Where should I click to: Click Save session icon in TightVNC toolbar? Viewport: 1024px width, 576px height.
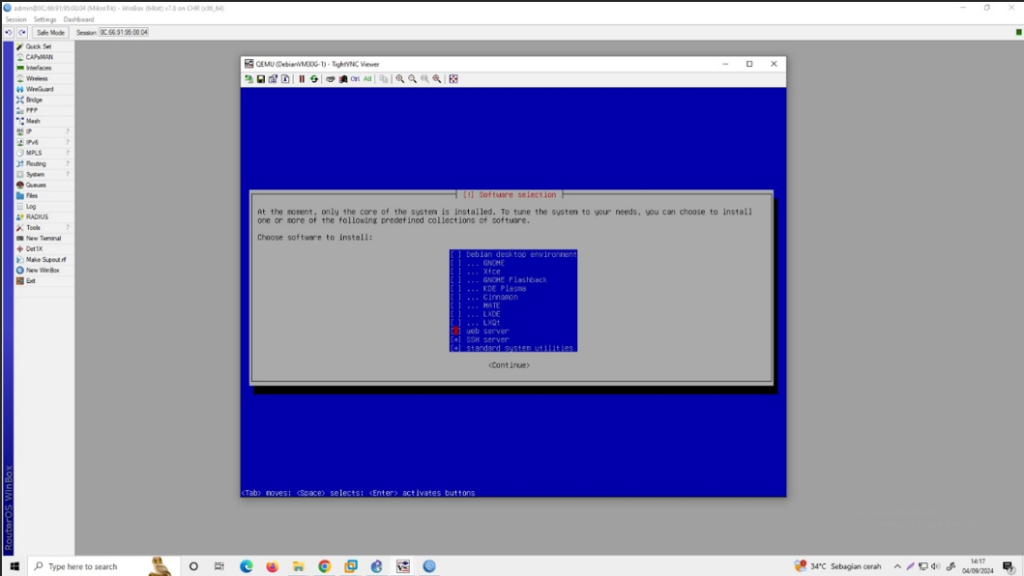click(x=261, y=79)
